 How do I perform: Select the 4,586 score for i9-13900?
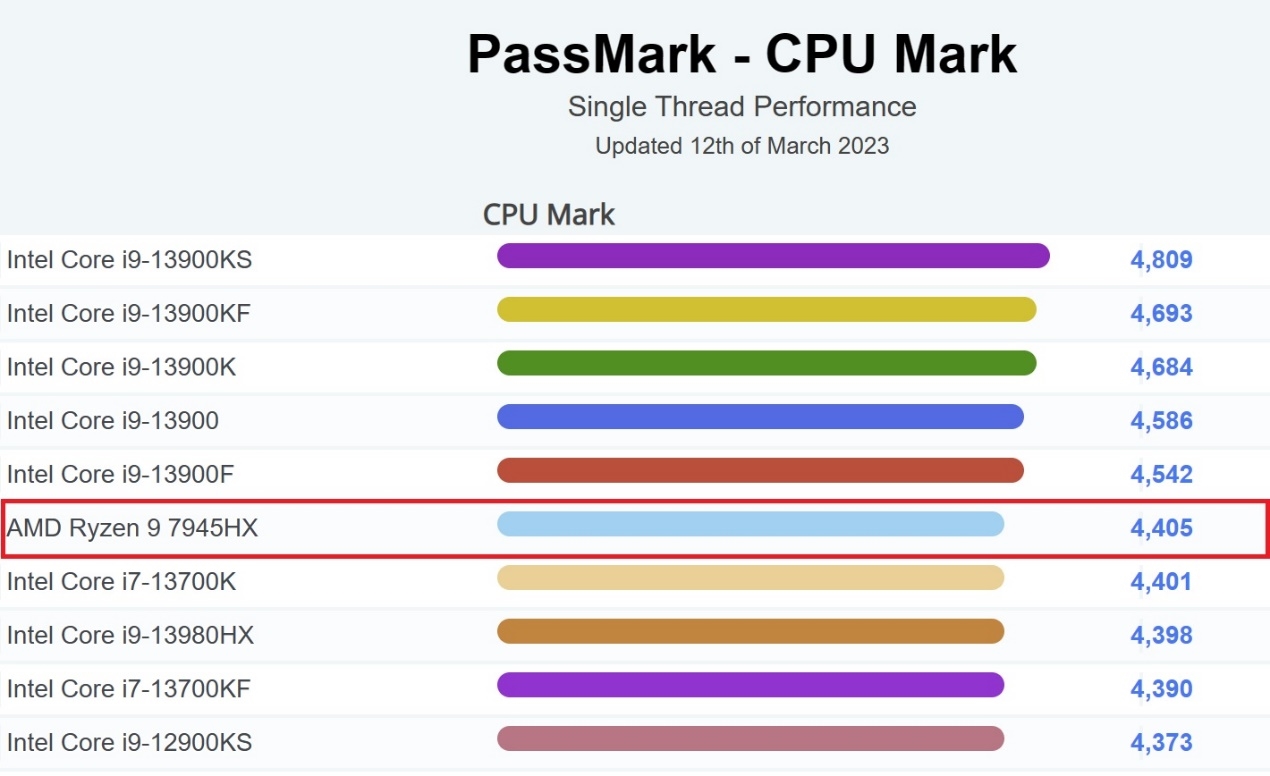(1161, 421)
